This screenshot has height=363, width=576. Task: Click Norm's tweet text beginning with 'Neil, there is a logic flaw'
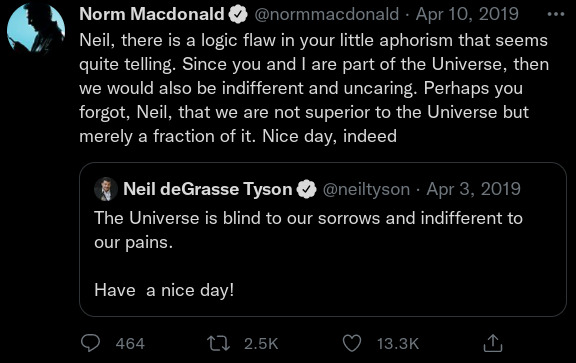[314, 88]
